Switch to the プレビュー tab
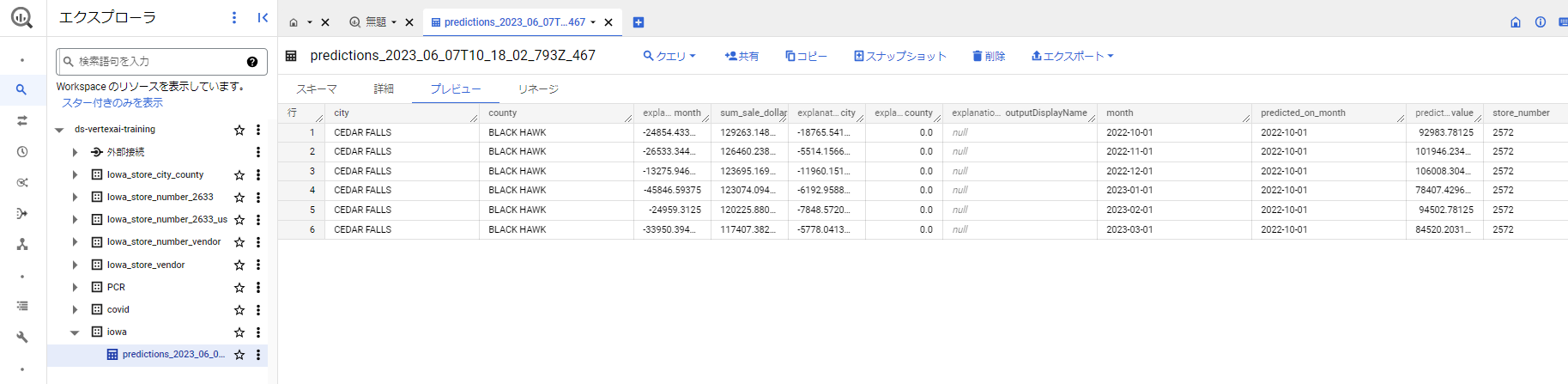Viewport: 1568px width, 384px height. tap(456, 89)
